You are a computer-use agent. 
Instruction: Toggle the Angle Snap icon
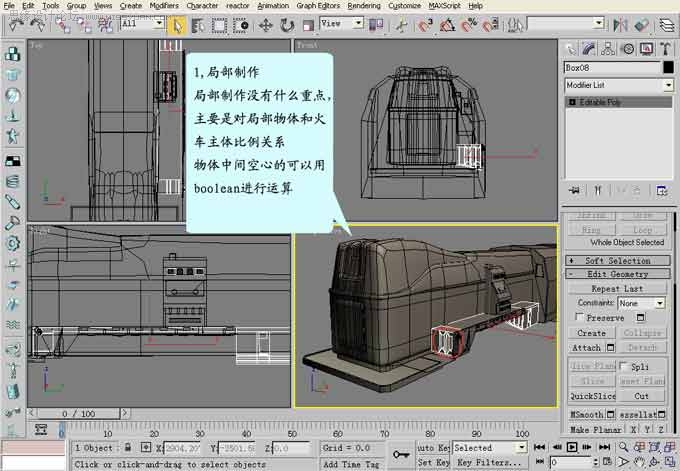[447, 25]
